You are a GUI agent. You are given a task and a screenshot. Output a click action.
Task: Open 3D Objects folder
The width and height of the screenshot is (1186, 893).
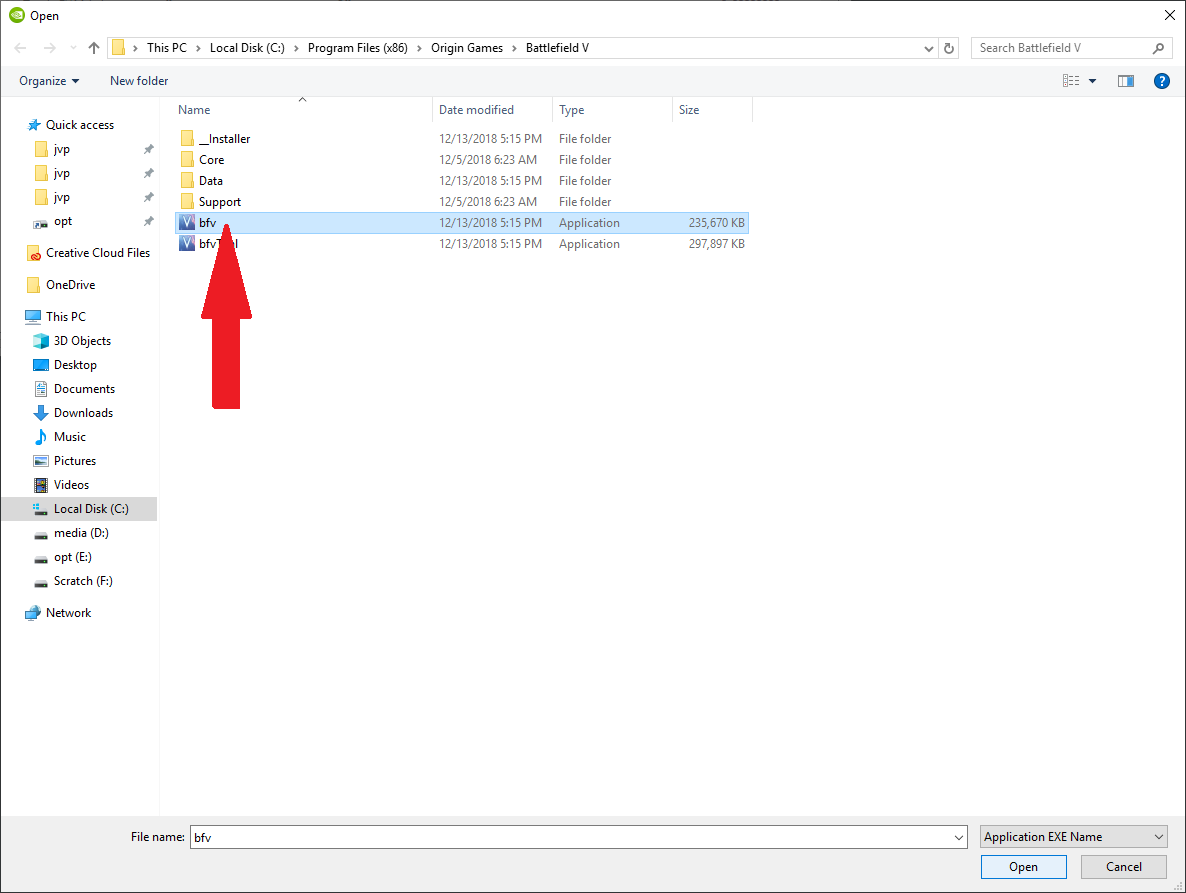click(82, 341)
